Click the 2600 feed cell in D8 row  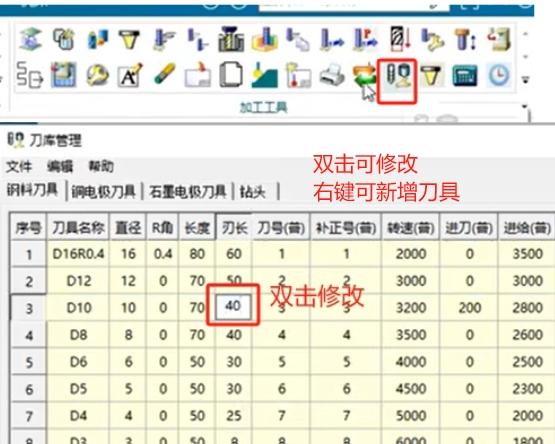point(527,335)
